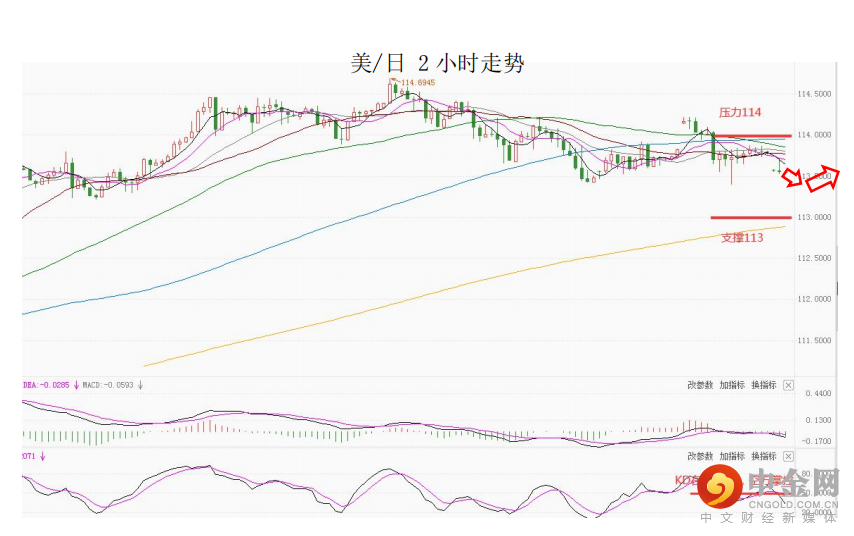Click the pink arrow in the KDJ panel header
Viewport: 854px width, 536px height.
point(43,456)
